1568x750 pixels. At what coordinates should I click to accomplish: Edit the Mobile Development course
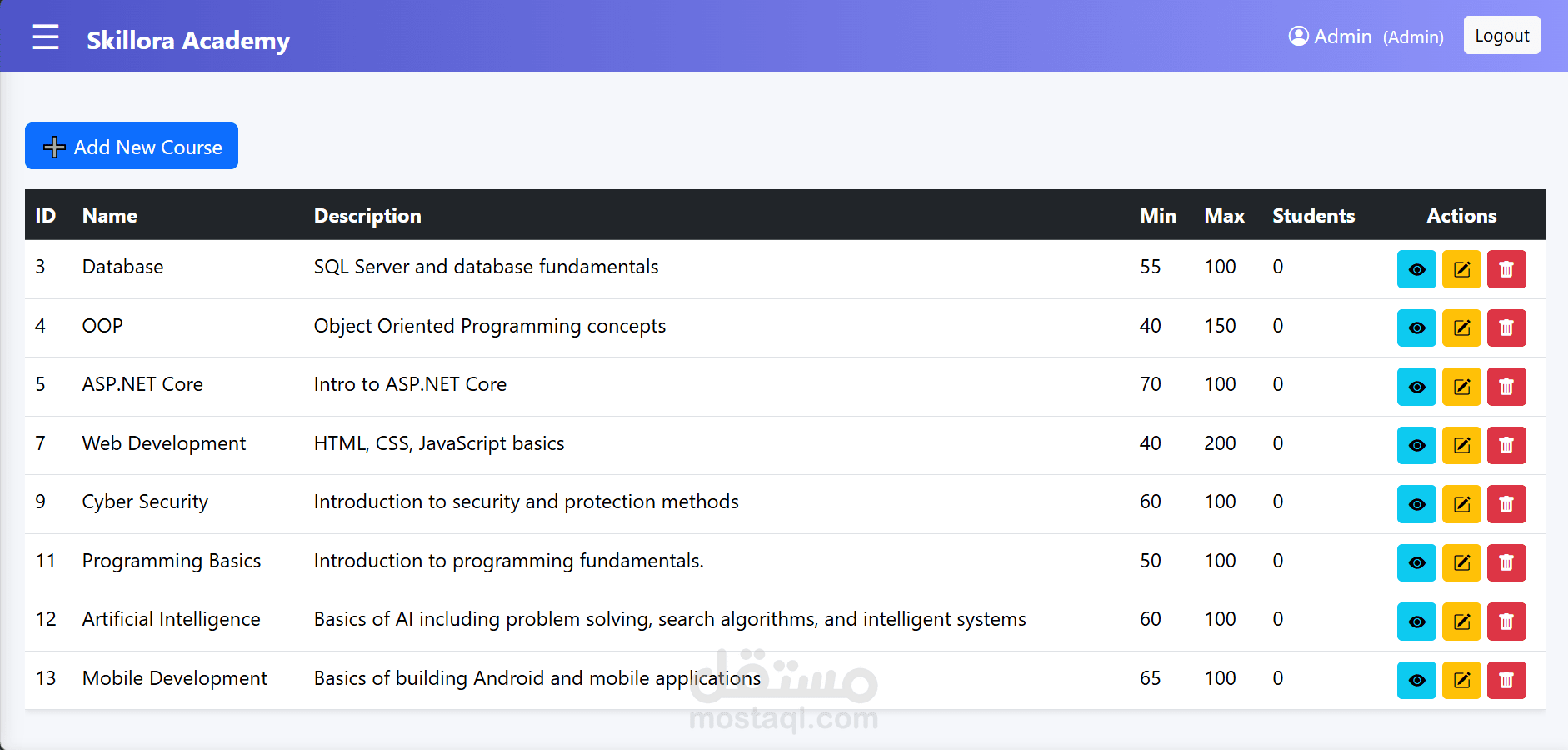(x=1461, y=680)
